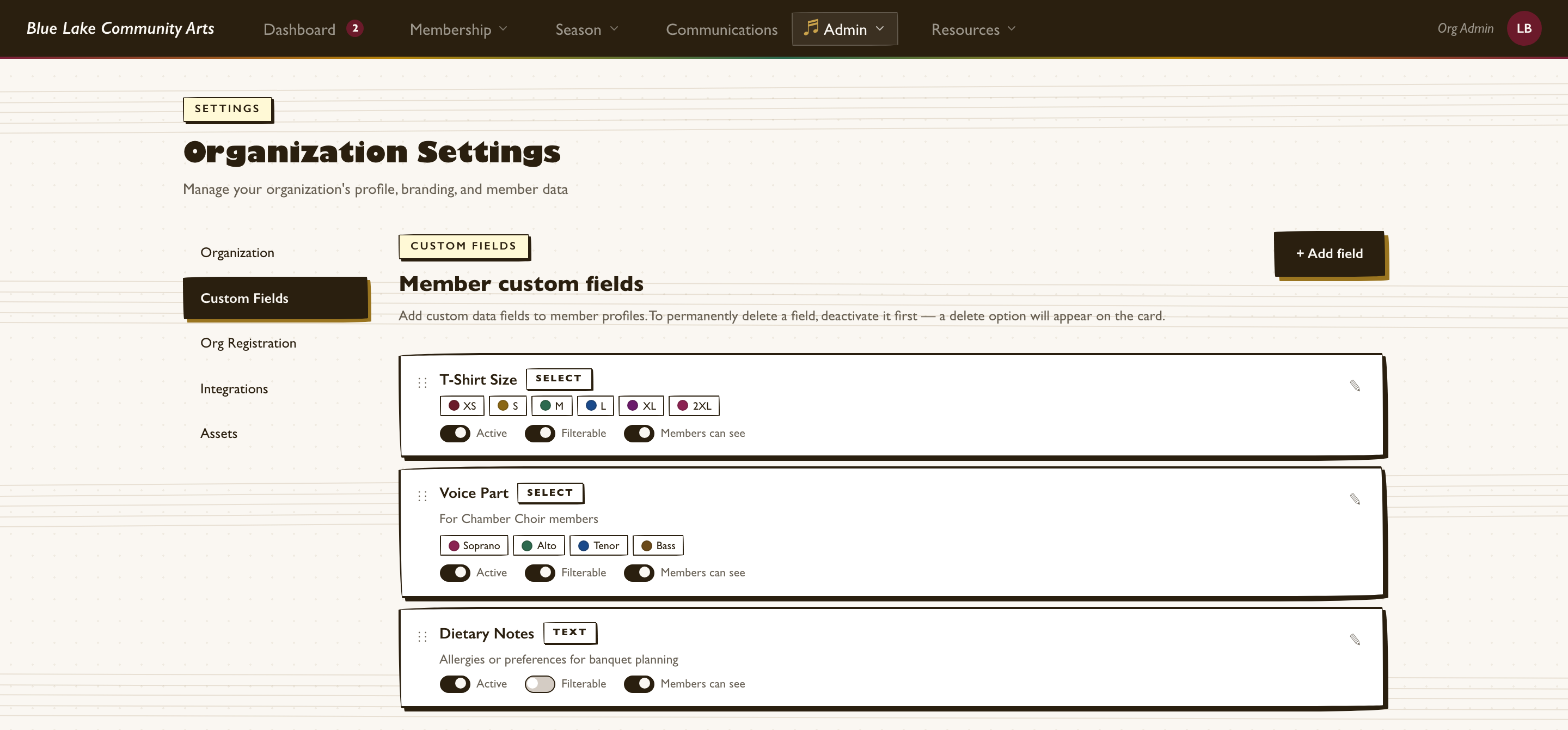Click the TEXT type badge on Dietary Notes

click(x=569, y=632)
